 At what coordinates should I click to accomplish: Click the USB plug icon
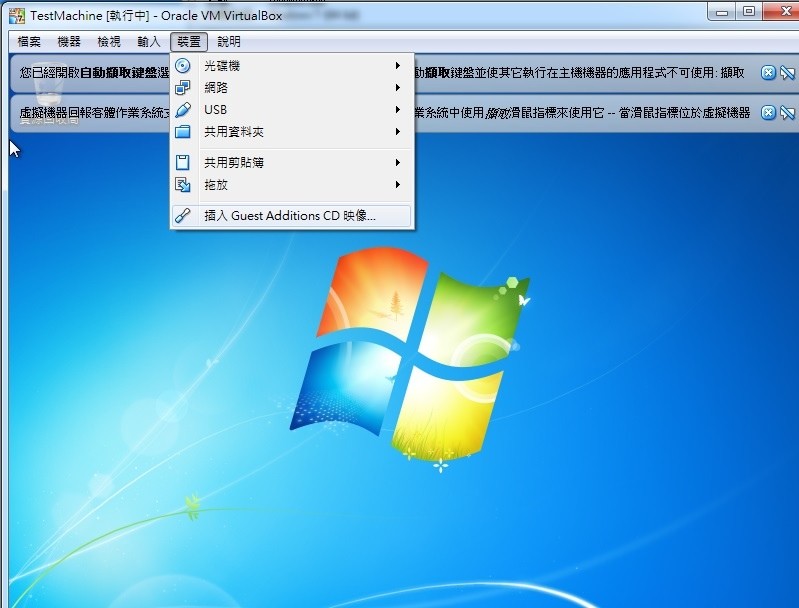click(x=182, y=110)
